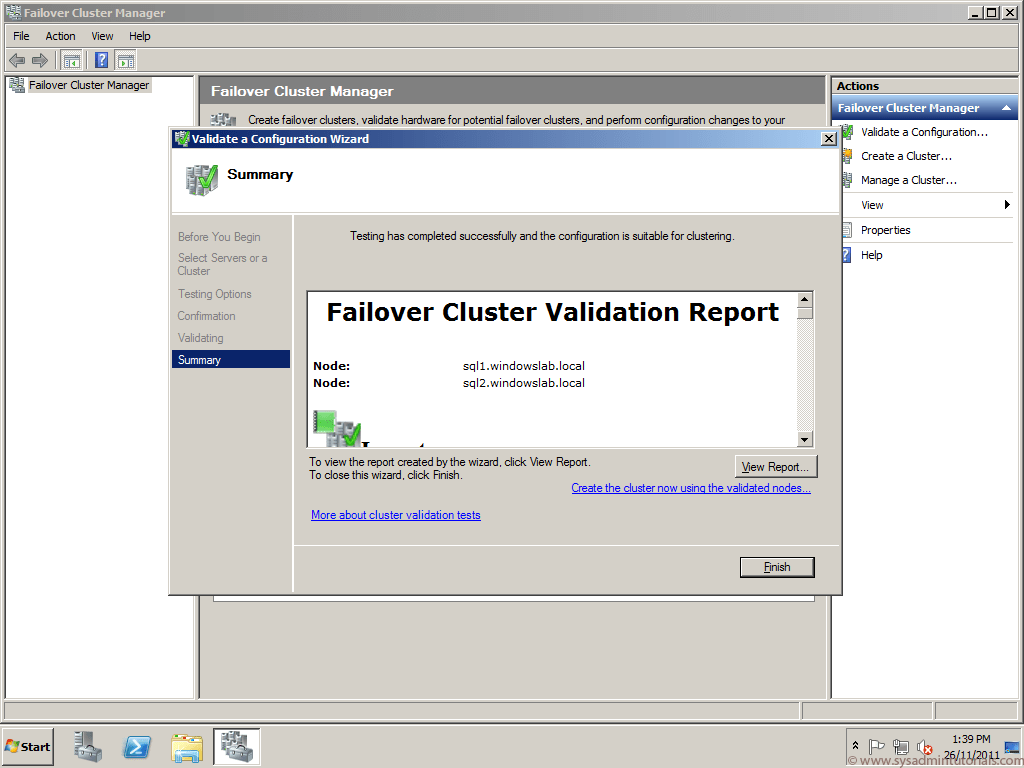Click the Finish button in the wizard
The image size is (1024, 768).
tap(777, 567)
